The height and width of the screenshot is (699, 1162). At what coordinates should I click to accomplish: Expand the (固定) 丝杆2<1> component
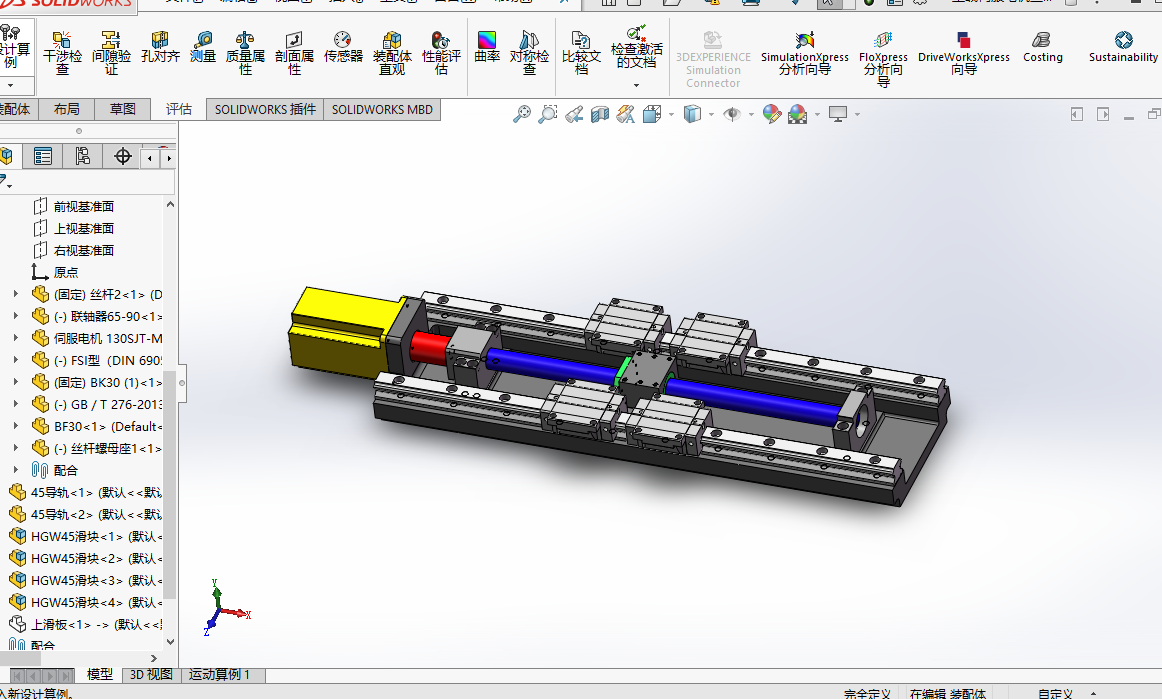16,294
